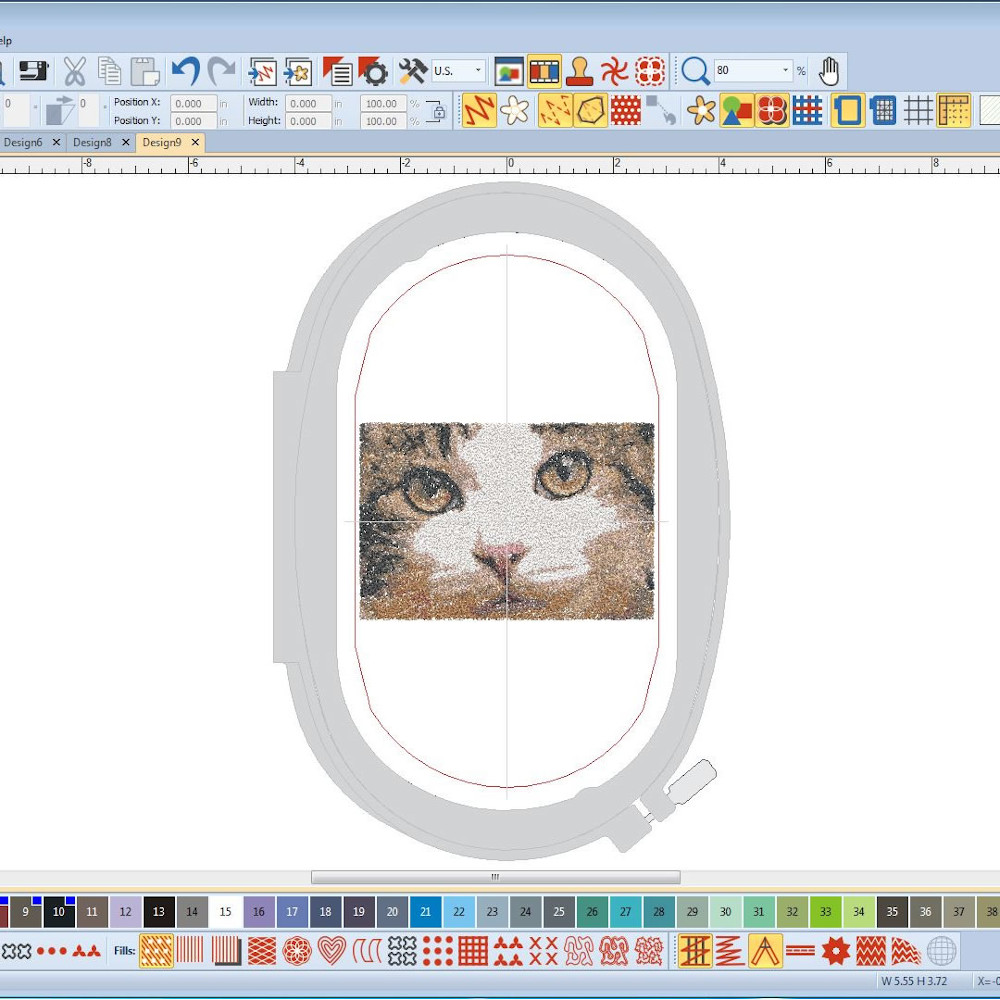
Task: Pick thread color swatch 13
Action: [159, 911]
